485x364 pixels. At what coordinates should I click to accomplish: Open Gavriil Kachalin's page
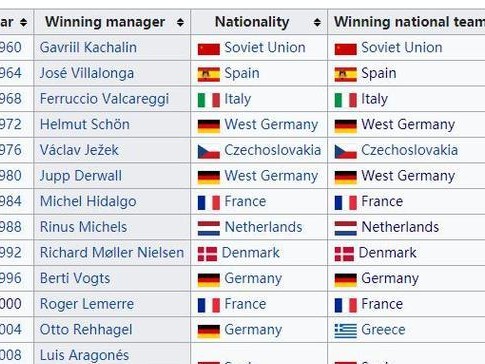88,47
